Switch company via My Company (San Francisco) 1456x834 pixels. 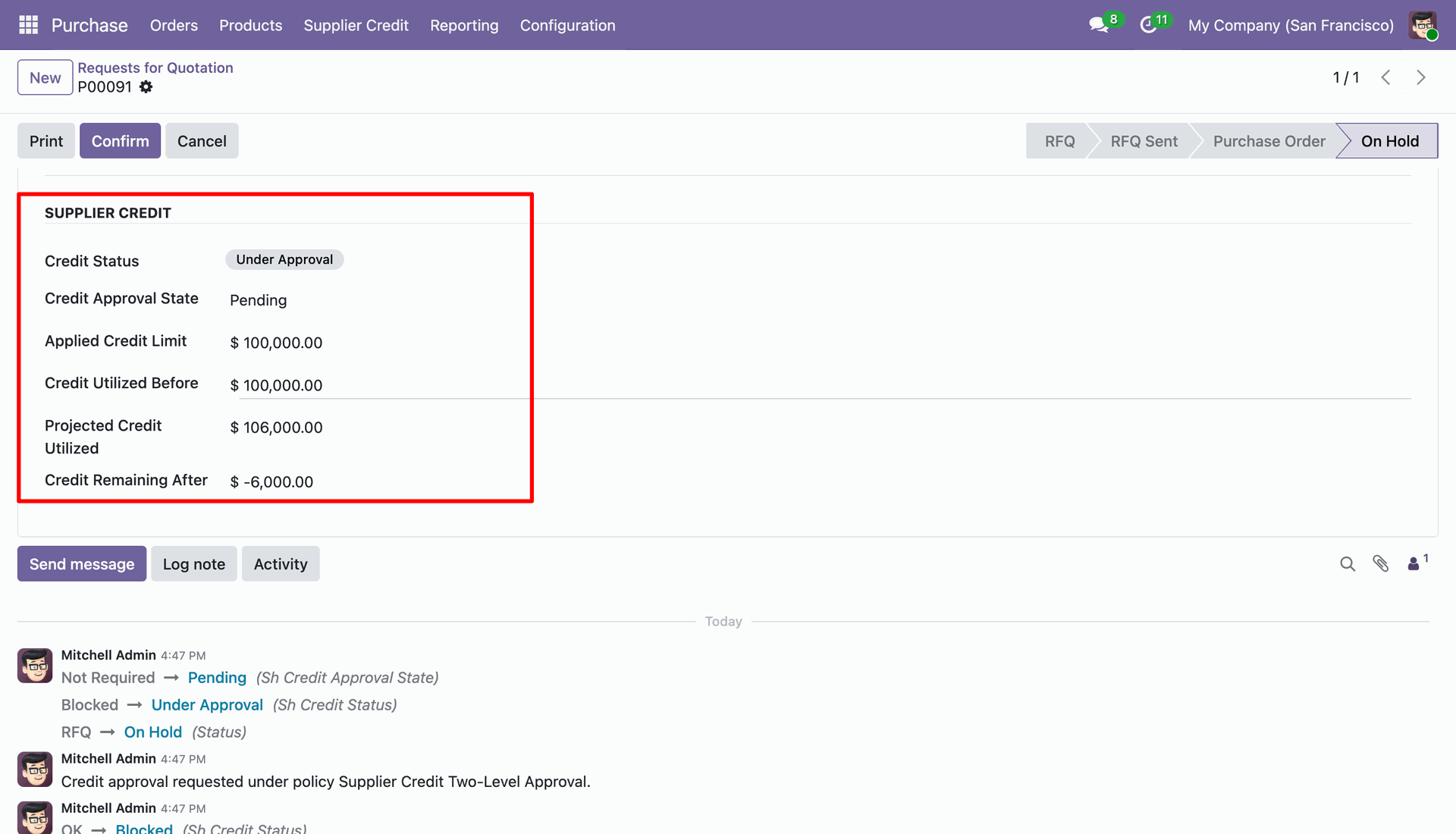1291,25
